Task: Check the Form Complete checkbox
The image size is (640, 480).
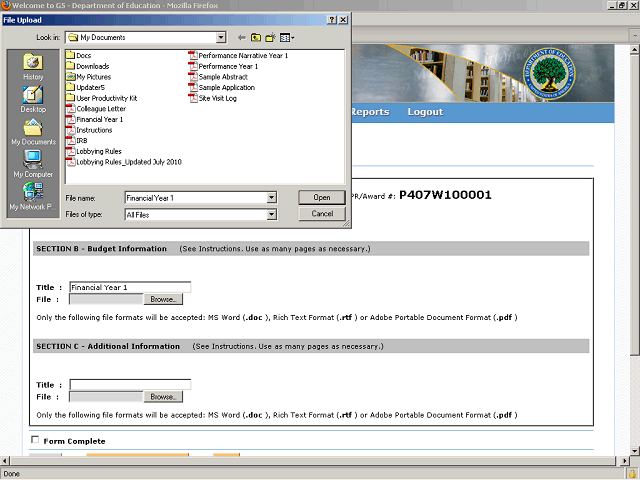Action: [x=35, y=440]
